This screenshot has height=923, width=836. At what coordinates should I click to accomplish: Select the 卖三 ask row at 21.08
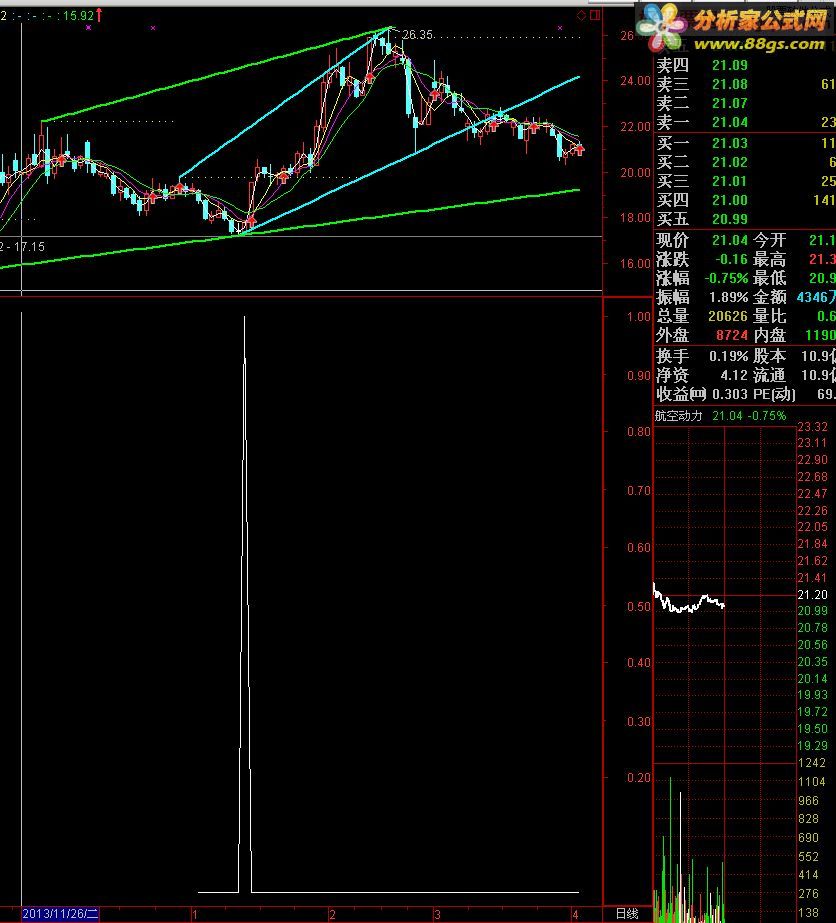pos(745,84)
